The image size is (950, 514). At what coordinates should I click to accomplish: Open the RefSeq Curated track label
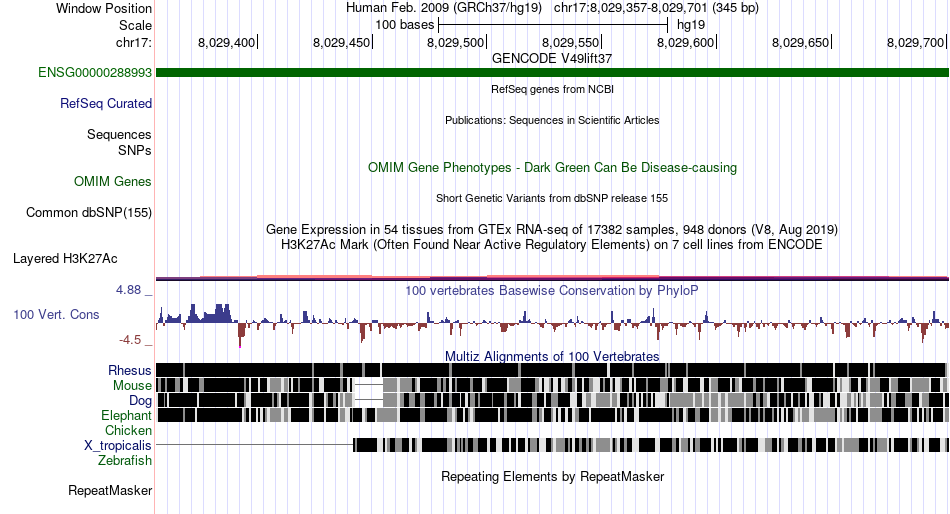[x=105, y=104]
